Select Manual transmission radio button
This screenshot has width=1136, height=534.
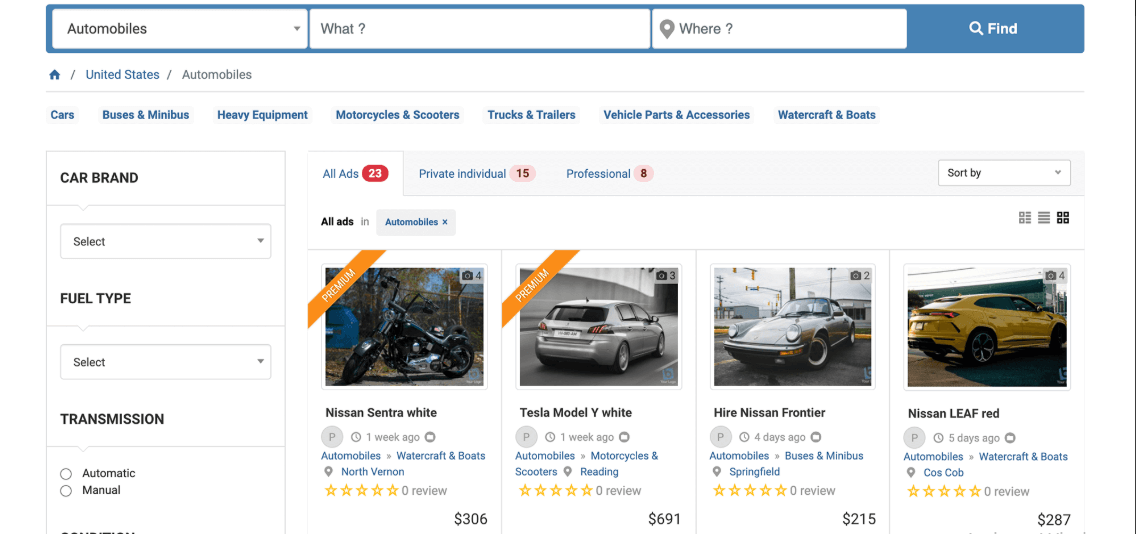click(66, 491)
